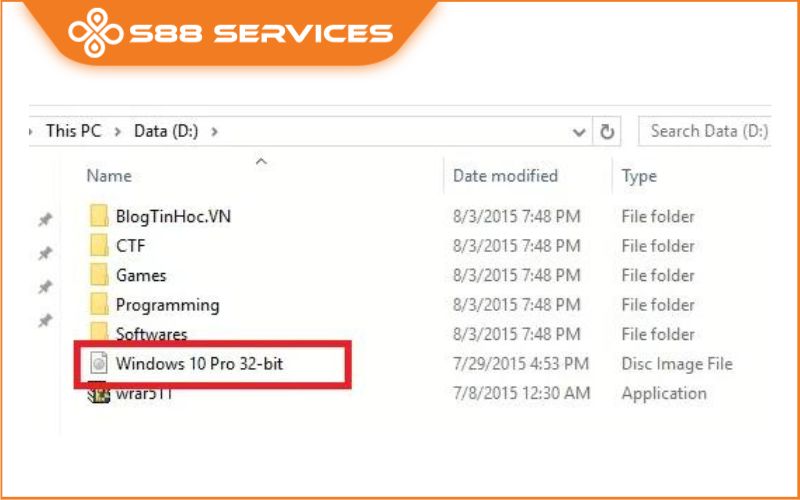Expand the chevron after This PC
800x500 pixels.
click(x=118, y=132)
